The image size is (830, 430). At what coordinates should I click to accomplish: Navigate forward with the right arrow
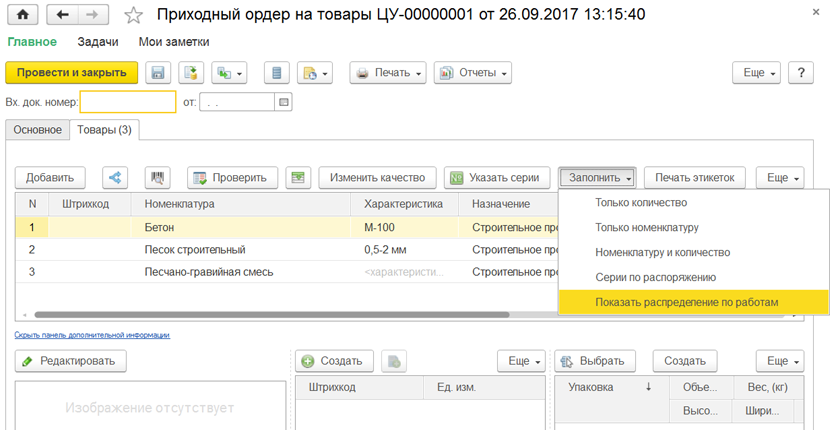coord(95,15)
